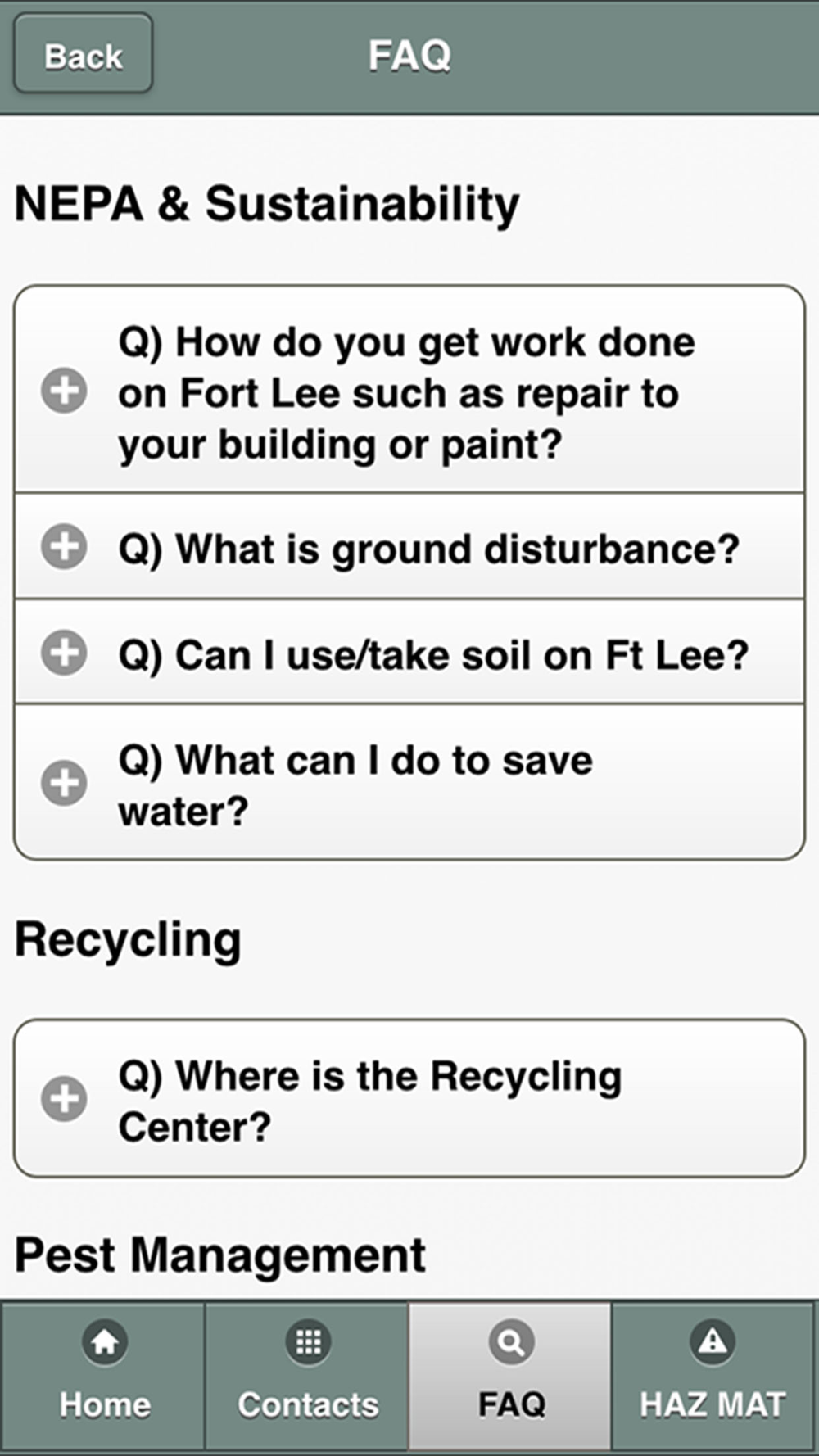
Task: Click plus icon beside soil on Ft Lee question
Action: [x=64, y=653]
